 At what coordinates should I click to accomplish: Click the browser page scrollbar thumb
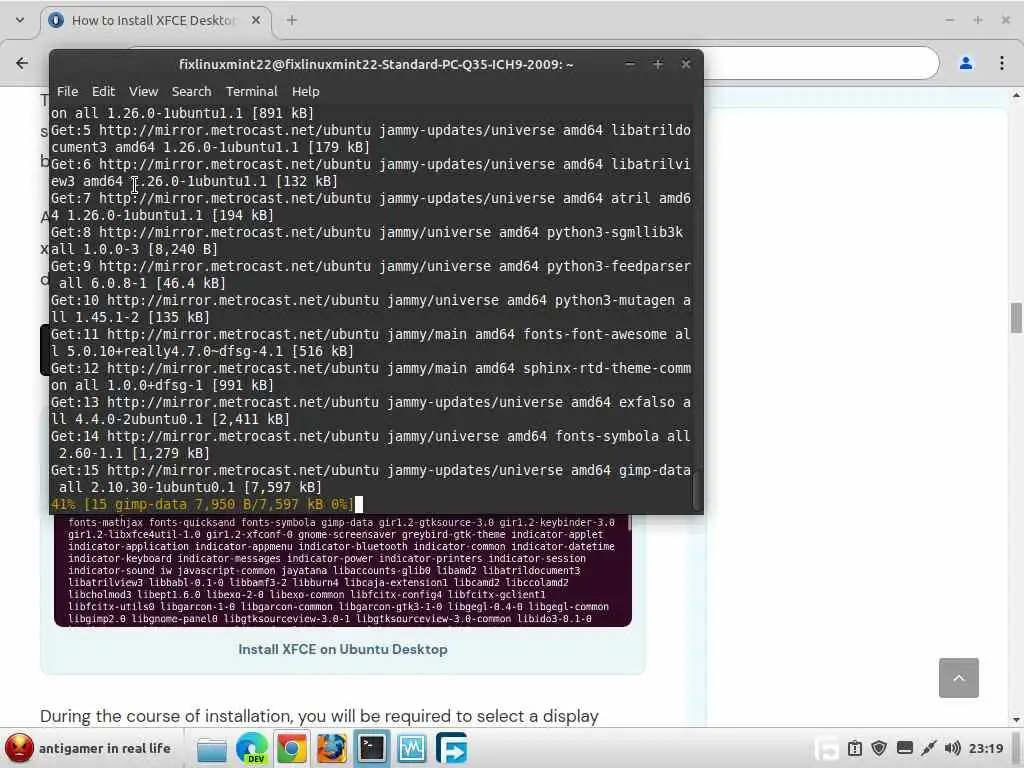pos(1016,318)
